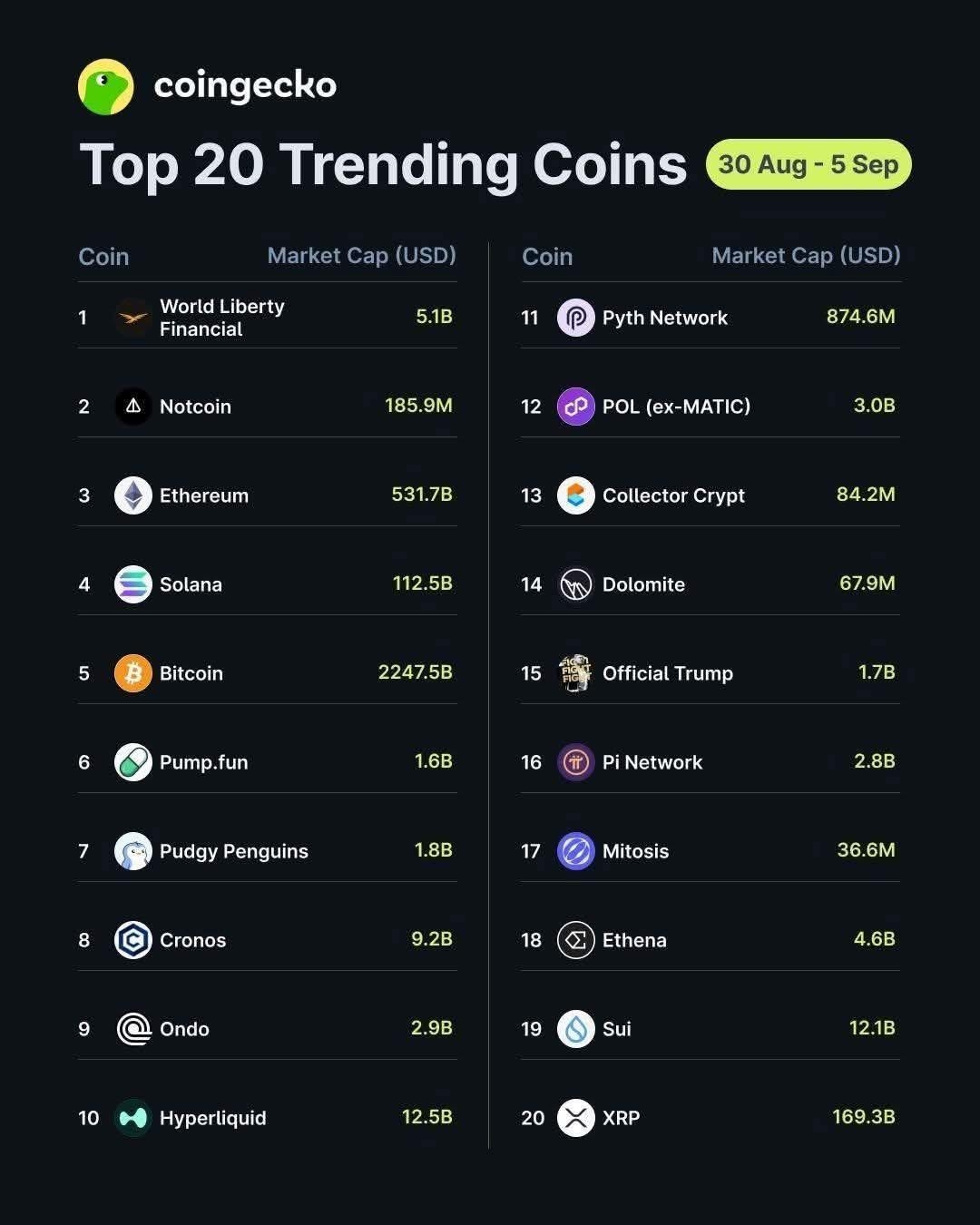Click the Official Trump icon
This screenshot has height=1225, width=980.
[576, 673]
